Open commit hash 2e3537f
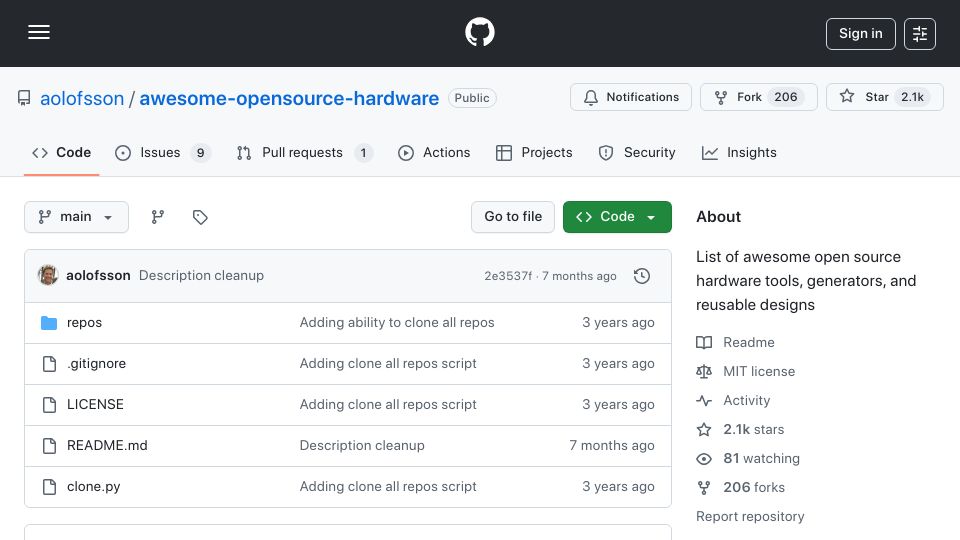 tap(508, 276)
